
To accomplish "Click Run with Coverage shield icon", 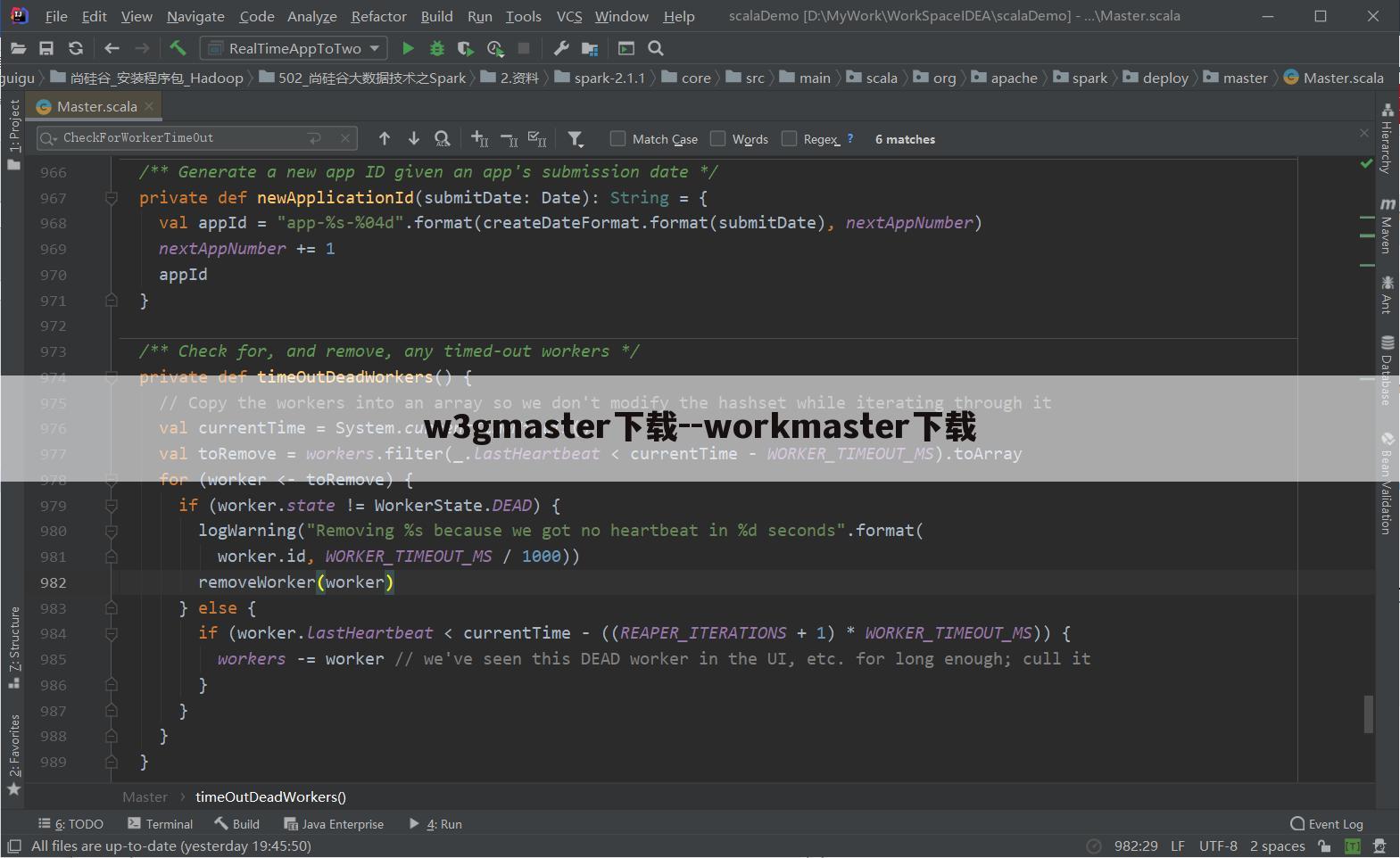I will pyautogui.click(x=465, y=48).
